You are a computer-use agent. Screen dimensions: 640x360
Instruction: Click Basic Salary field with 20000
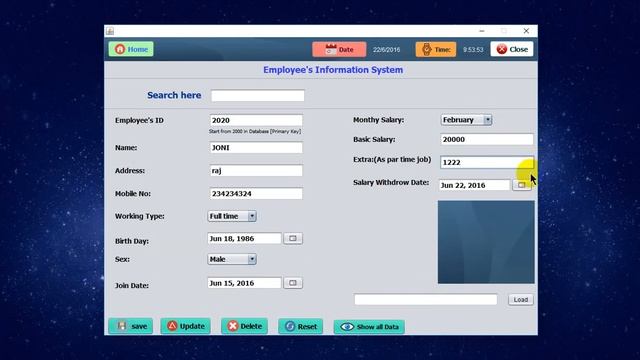[487, 140]
